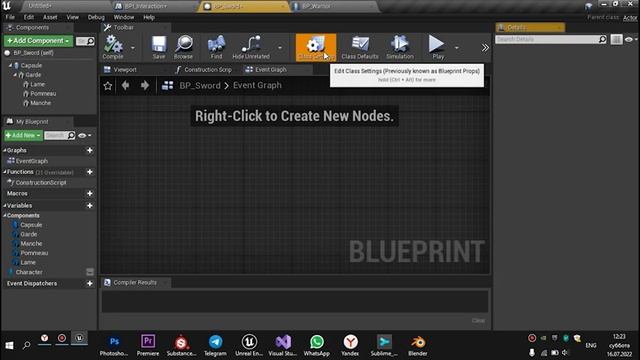Viewport: 640px width, 360px height.
Task: Click the BP_Sword breadcrumb
Action: click(x=200, y=85)
